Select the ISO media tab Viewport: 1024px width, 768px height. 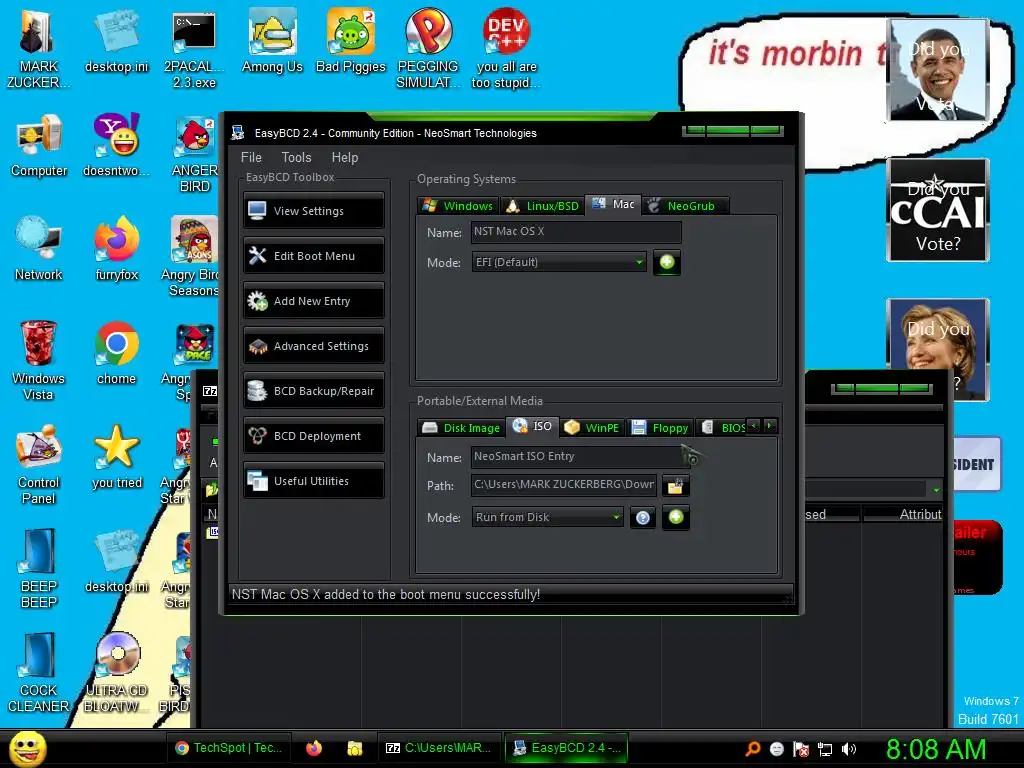pyautogui.click(x=532, y=426)
